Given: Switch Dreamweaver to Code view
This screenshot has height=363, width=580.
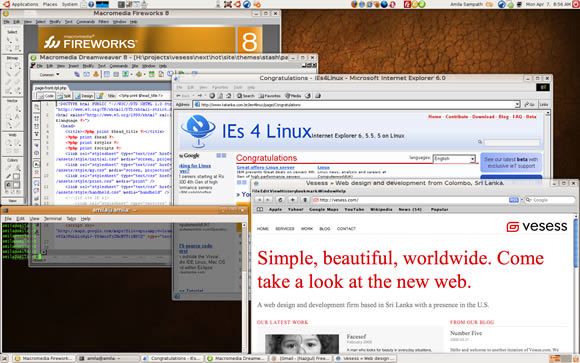Looking at the screenshot, I should (46, 96).
